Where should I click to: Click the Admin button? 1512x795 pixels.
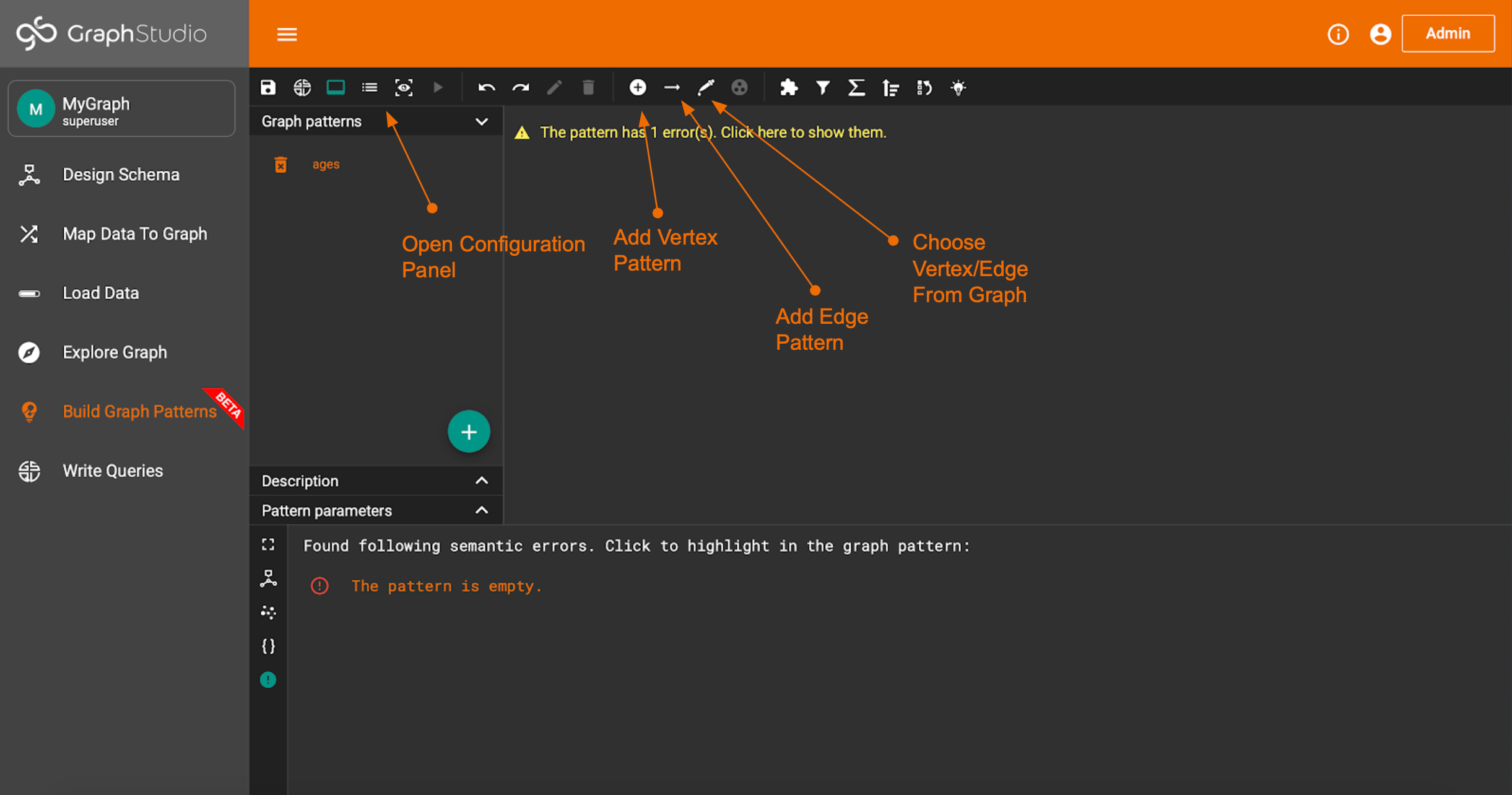pos(1448,33)
